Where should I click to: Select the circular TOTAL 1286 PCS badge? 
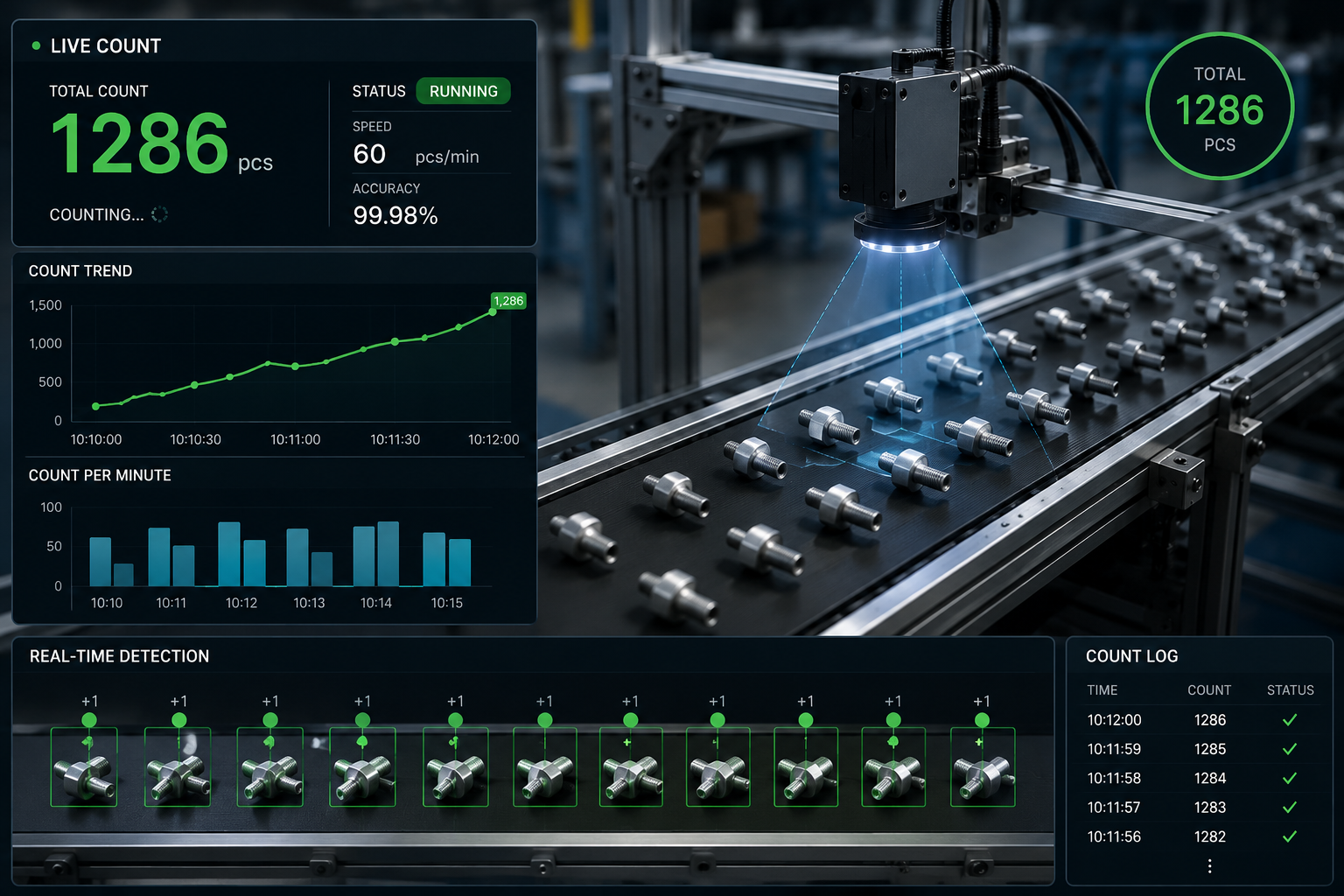point(1220,106)
